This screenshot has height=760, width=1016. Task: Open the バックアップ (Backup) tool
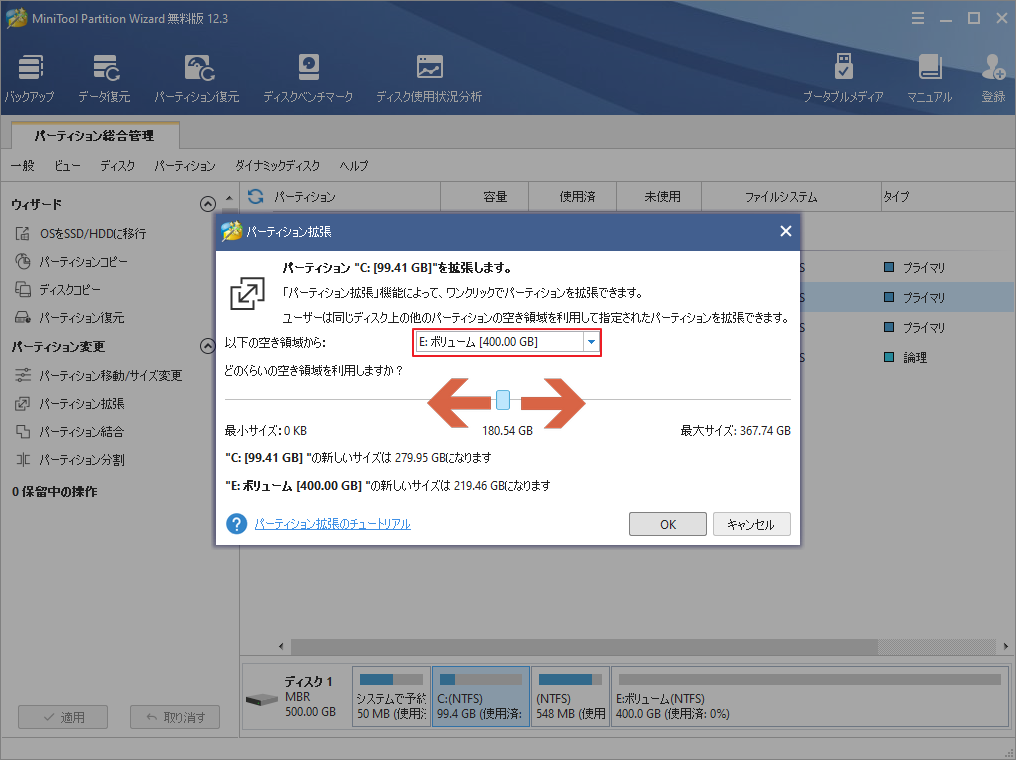30,79
